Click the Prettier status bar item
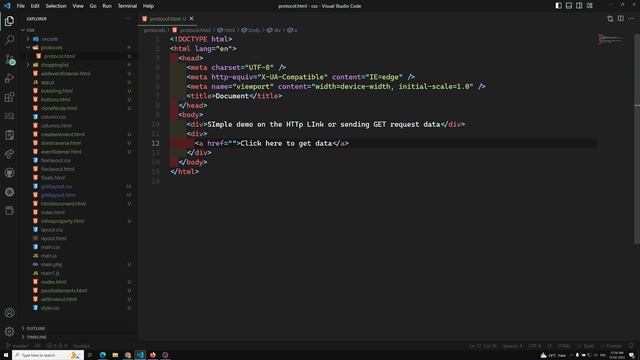 click(611, 346)
